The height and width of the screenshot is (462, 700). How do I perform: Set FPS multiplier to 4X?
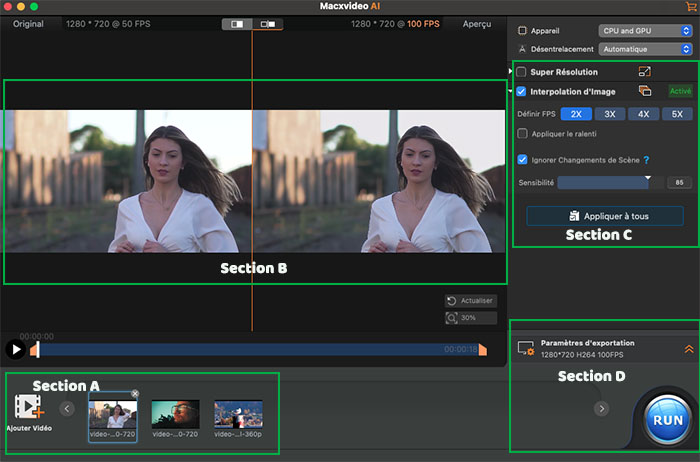[x=643, y=114]
